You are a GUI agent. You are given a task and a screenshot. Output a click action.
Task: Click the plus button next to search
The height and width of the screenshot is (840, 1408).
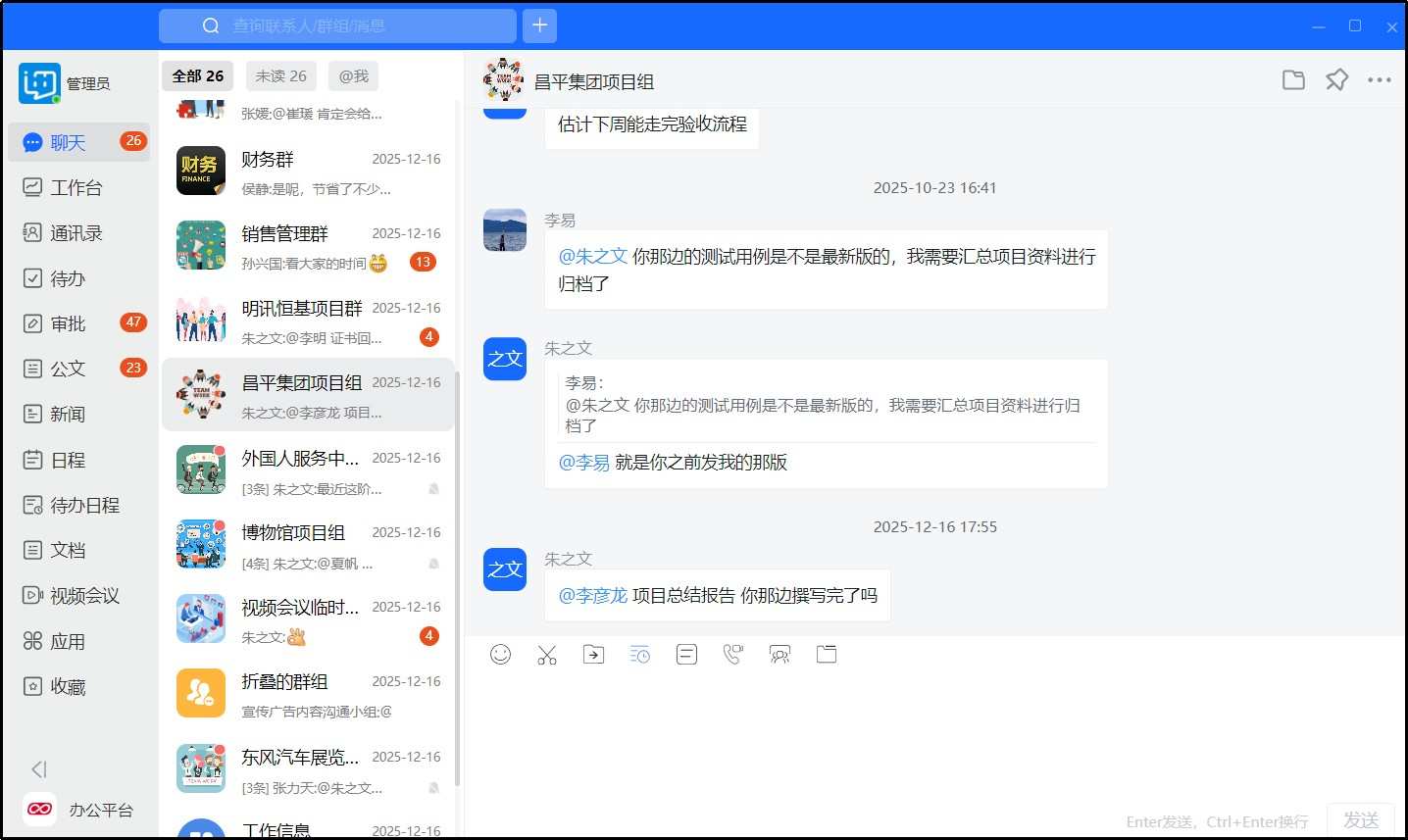pos(539,25)
